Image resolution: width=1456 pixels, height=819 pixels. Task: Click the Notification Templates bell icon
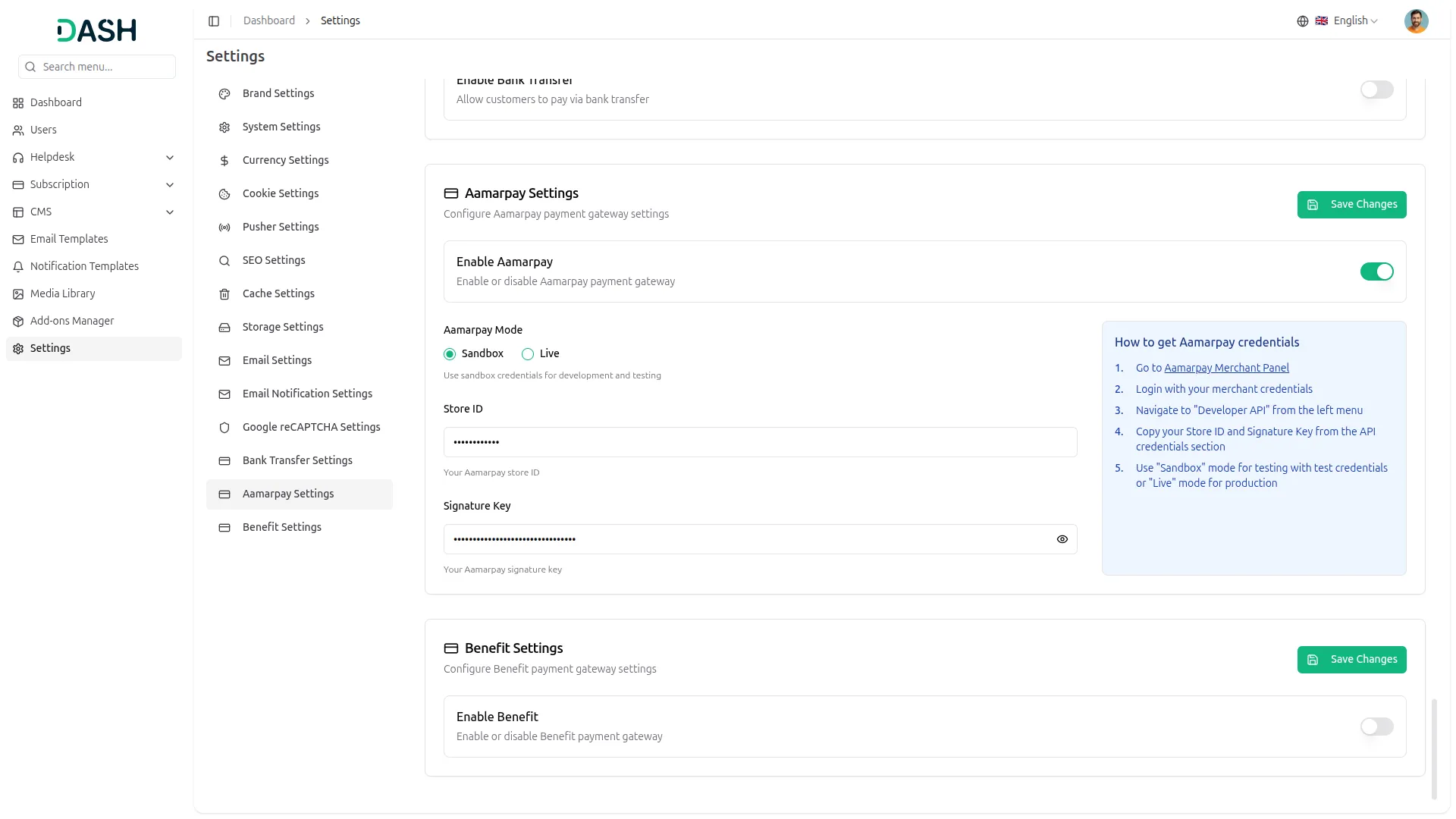18,267
